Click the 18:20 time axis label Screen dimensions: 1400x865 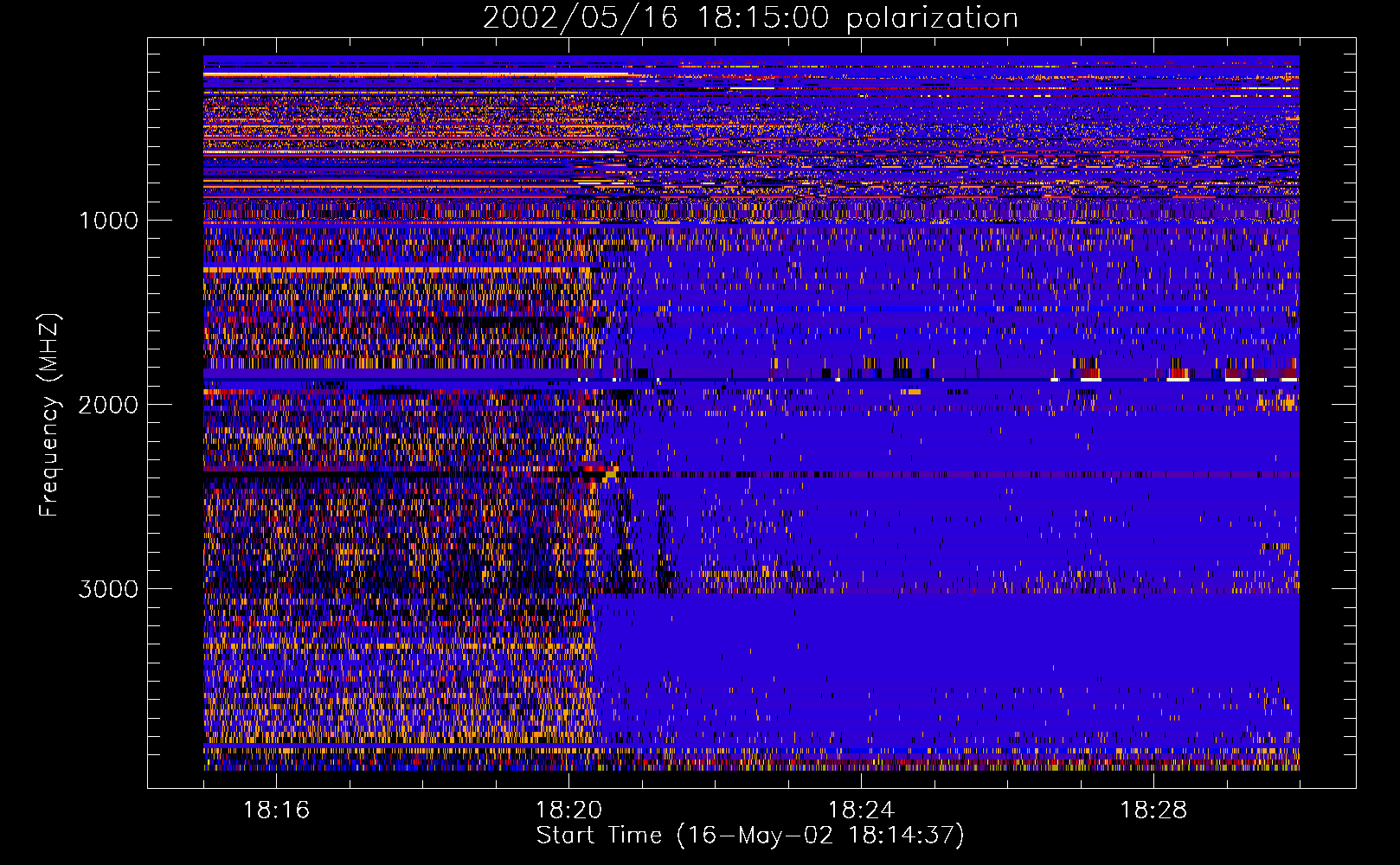click(568, 811)
